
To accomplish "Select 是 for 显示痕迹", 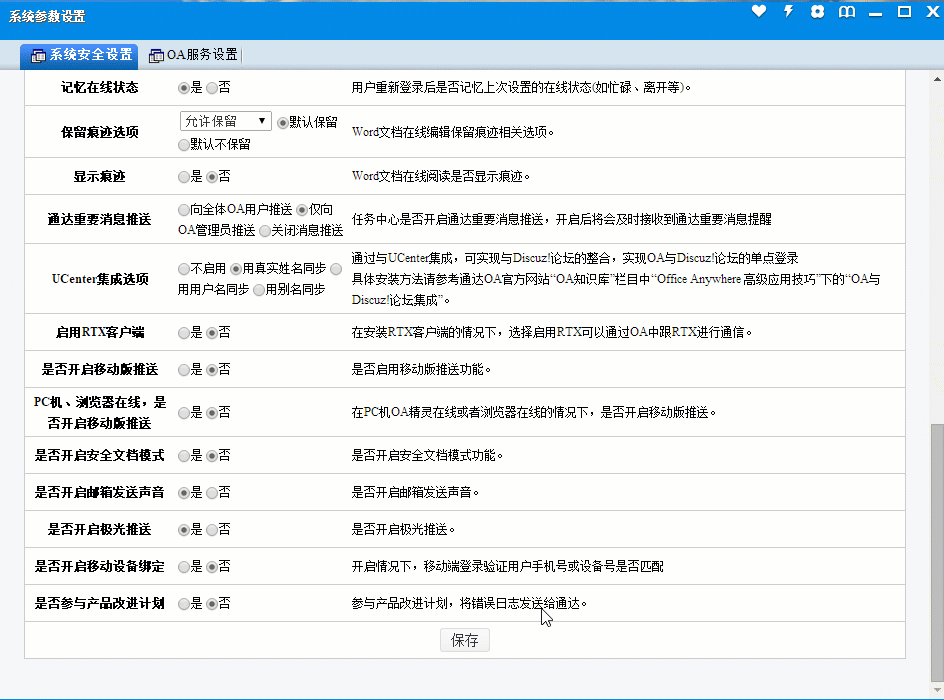I will pos(184,177).
